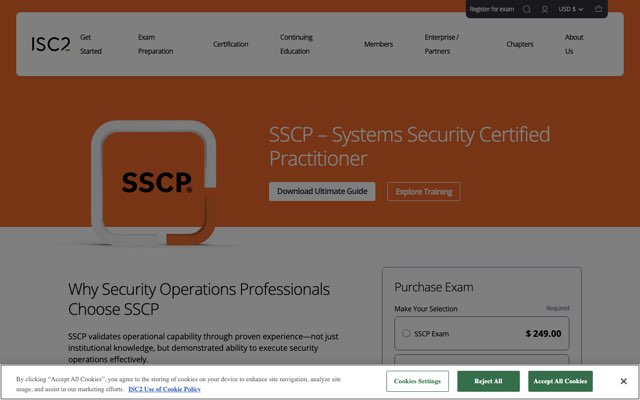Expand the USD $ currency dropdown

pos(571,9)
